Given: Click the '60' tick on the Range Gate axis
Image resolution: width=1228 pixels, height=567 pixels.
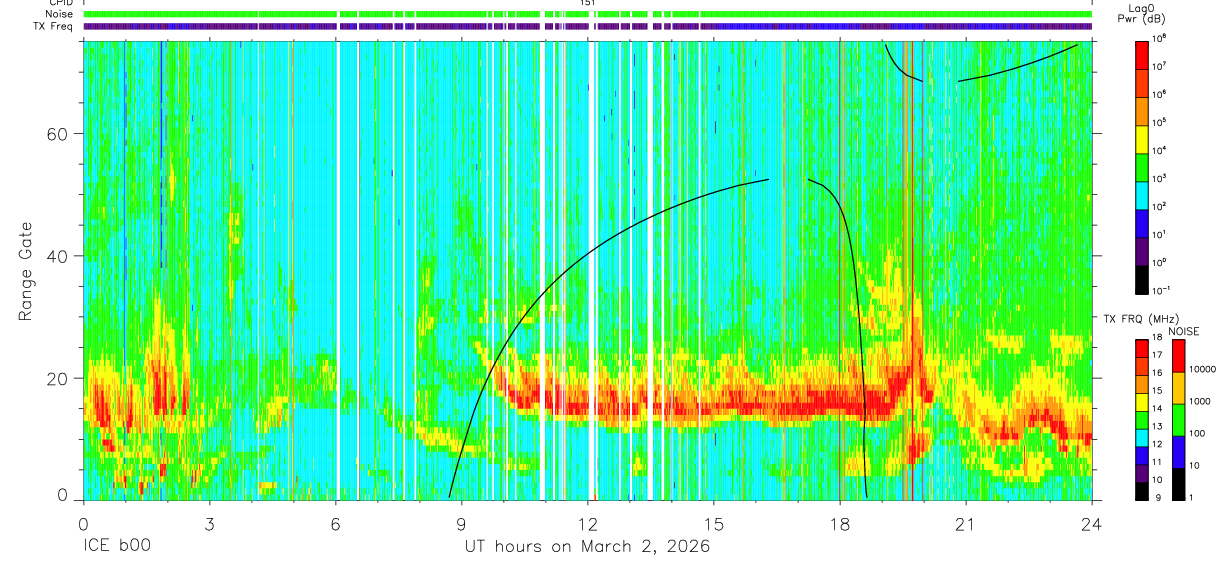Looking at the screenshot, I should coord(57,134).
